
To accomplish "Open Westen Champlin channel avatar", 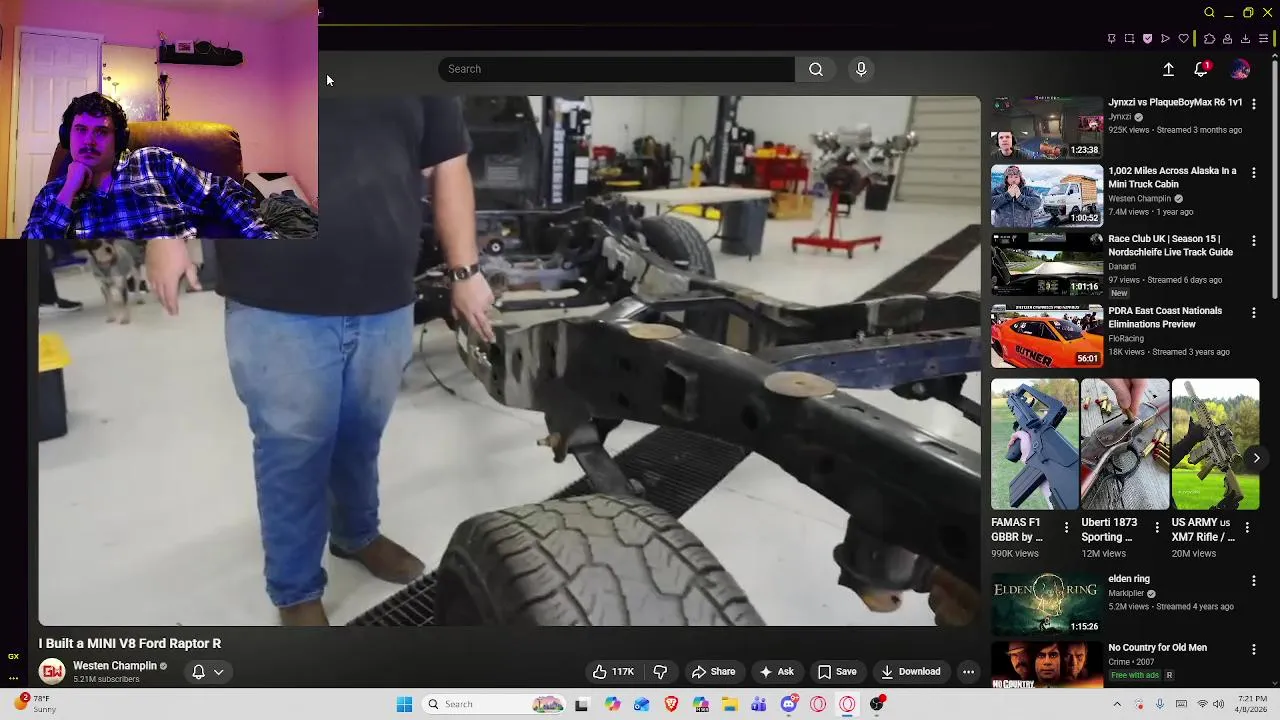I will (x=52, y=672).
